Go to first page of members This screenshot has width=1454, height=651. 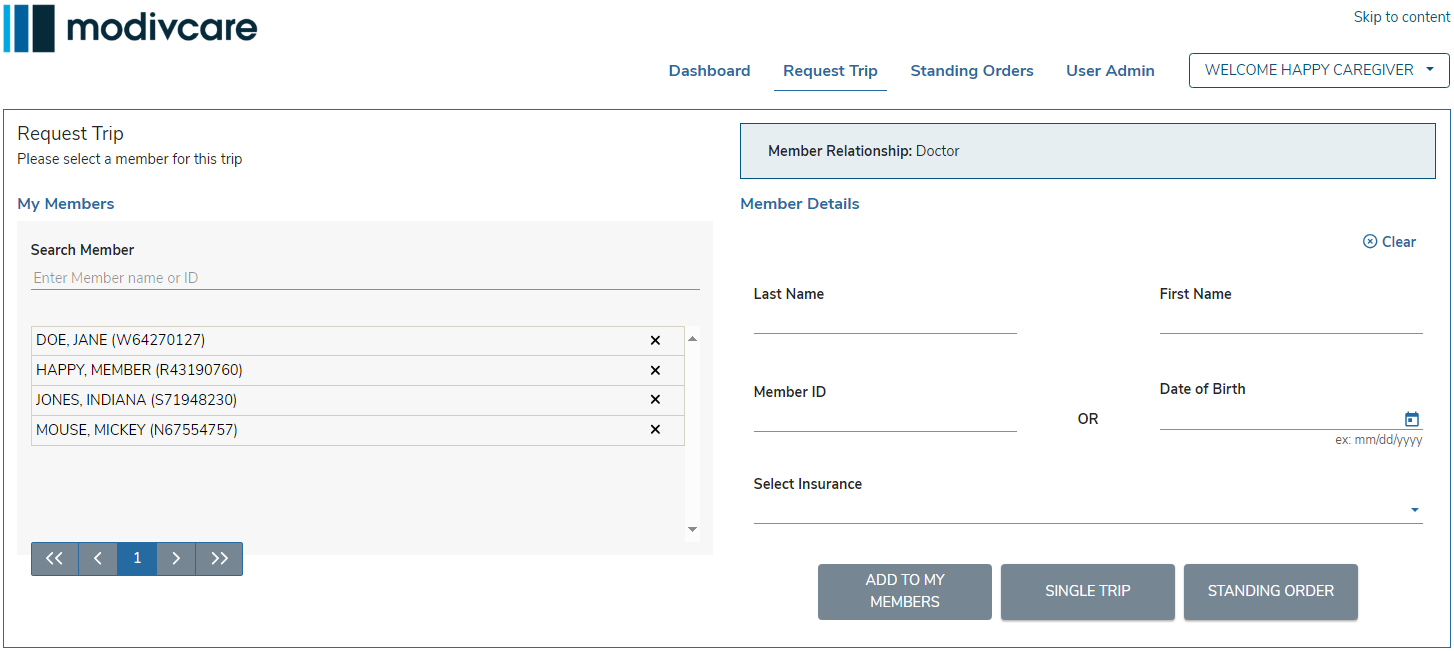click(55, 559)
